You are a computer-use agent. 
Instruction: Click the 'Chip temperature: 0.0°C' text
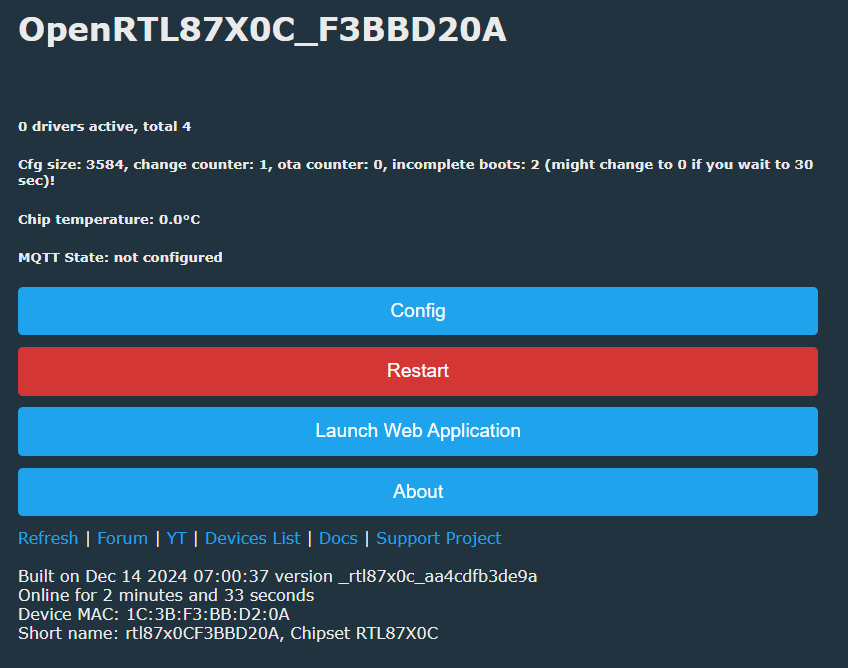(x=109, y=220)
